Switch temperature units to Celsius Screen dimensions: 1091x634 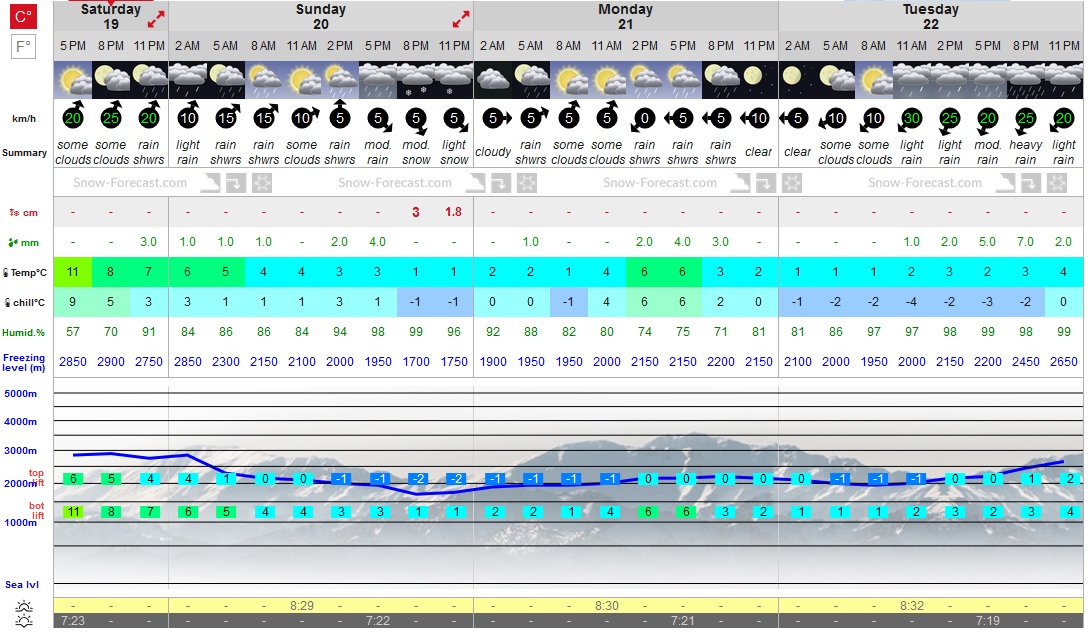click(23, 17)
